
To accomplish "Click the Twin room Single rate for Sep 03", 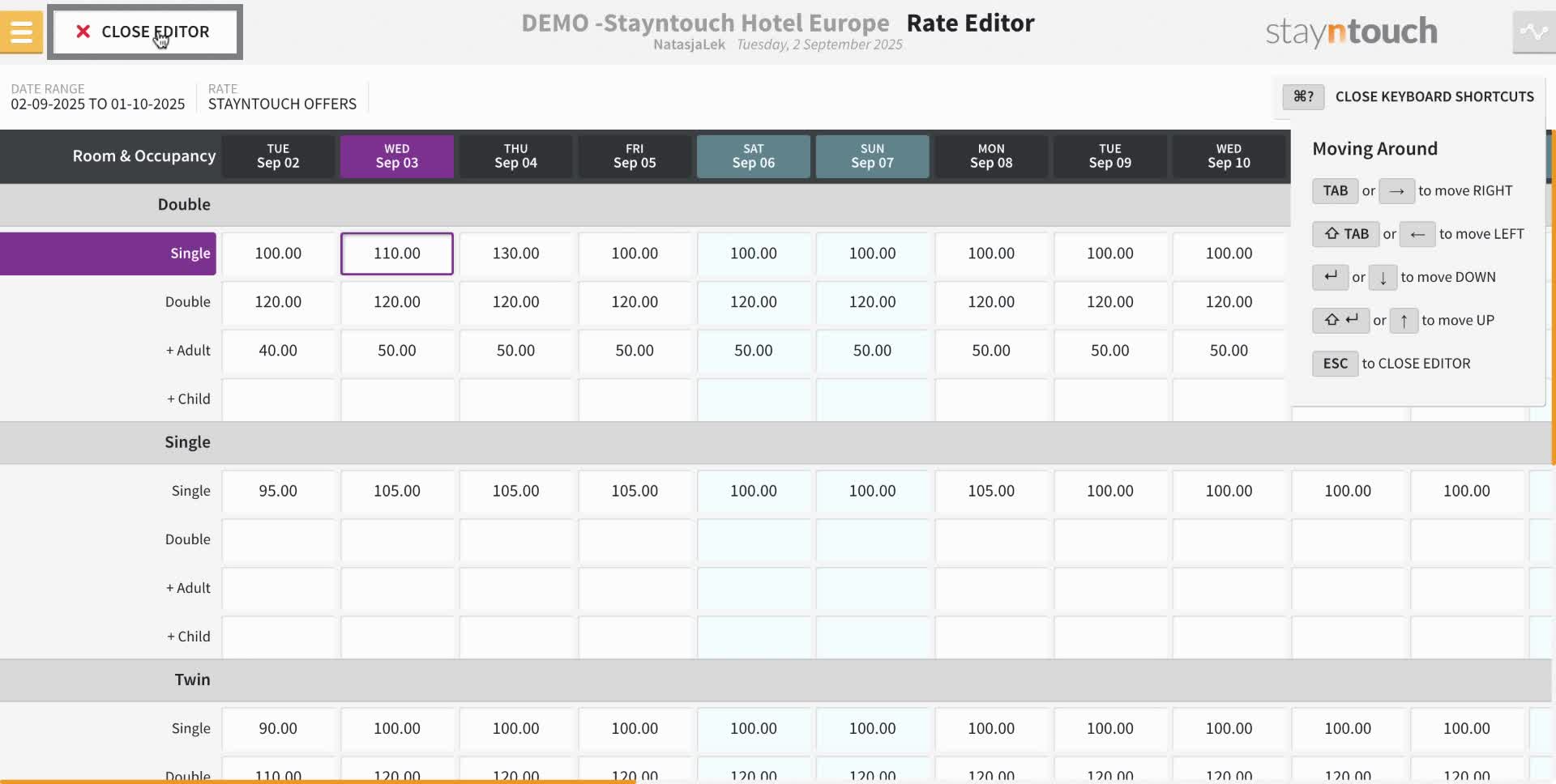I will coord(397,728).
